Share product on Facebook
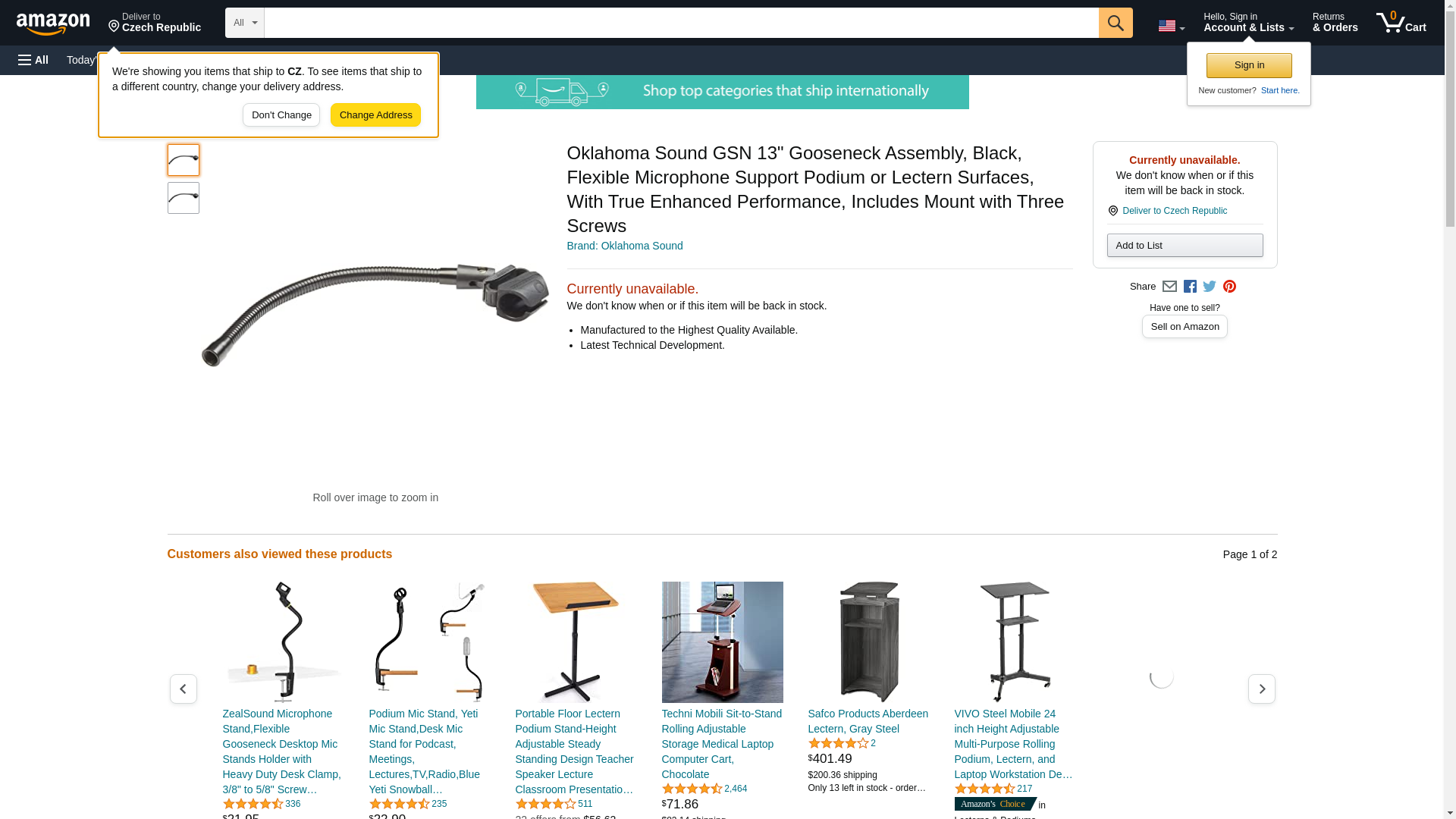The image size is (1456, 819). pyautogui.click(x=1190, y=287)
